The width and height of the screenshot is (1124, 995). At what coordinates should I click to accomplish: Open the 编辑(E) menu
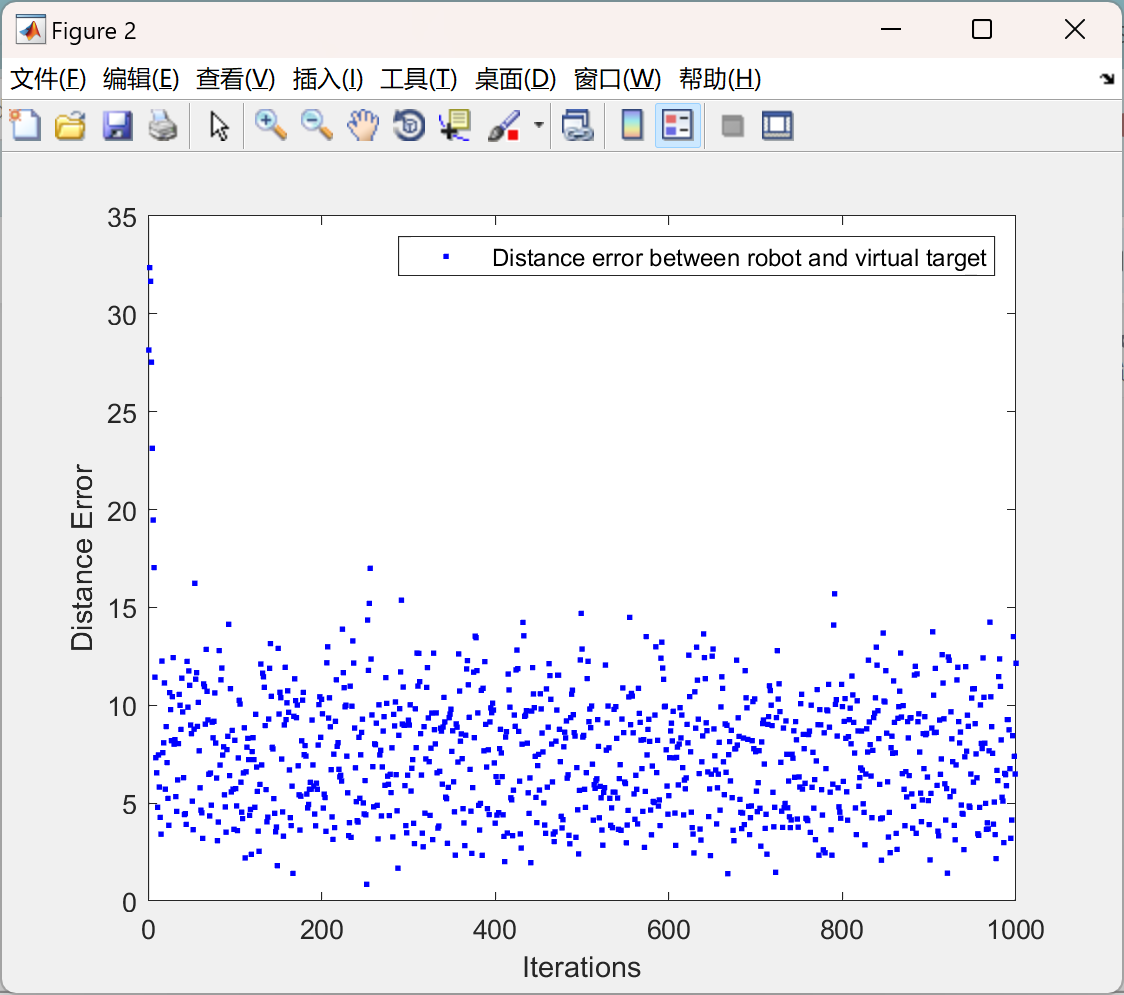[140, 79]
